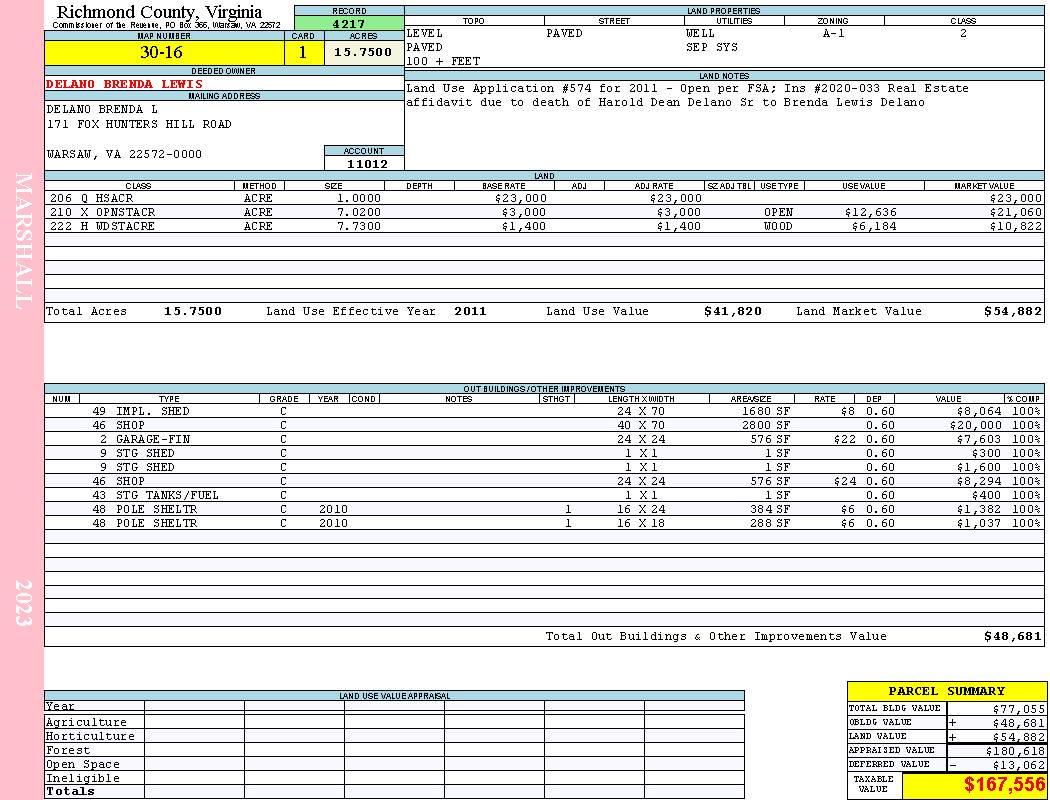Click the 2023 year sidebar label

(x=23, y=603)
